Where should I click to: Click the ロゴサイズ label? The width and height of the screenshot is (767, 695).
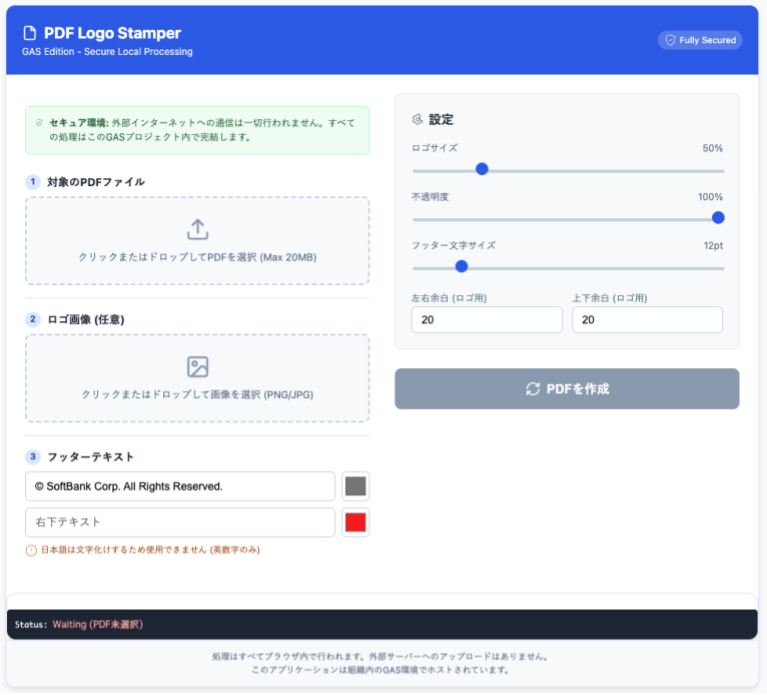coord(434,148)
